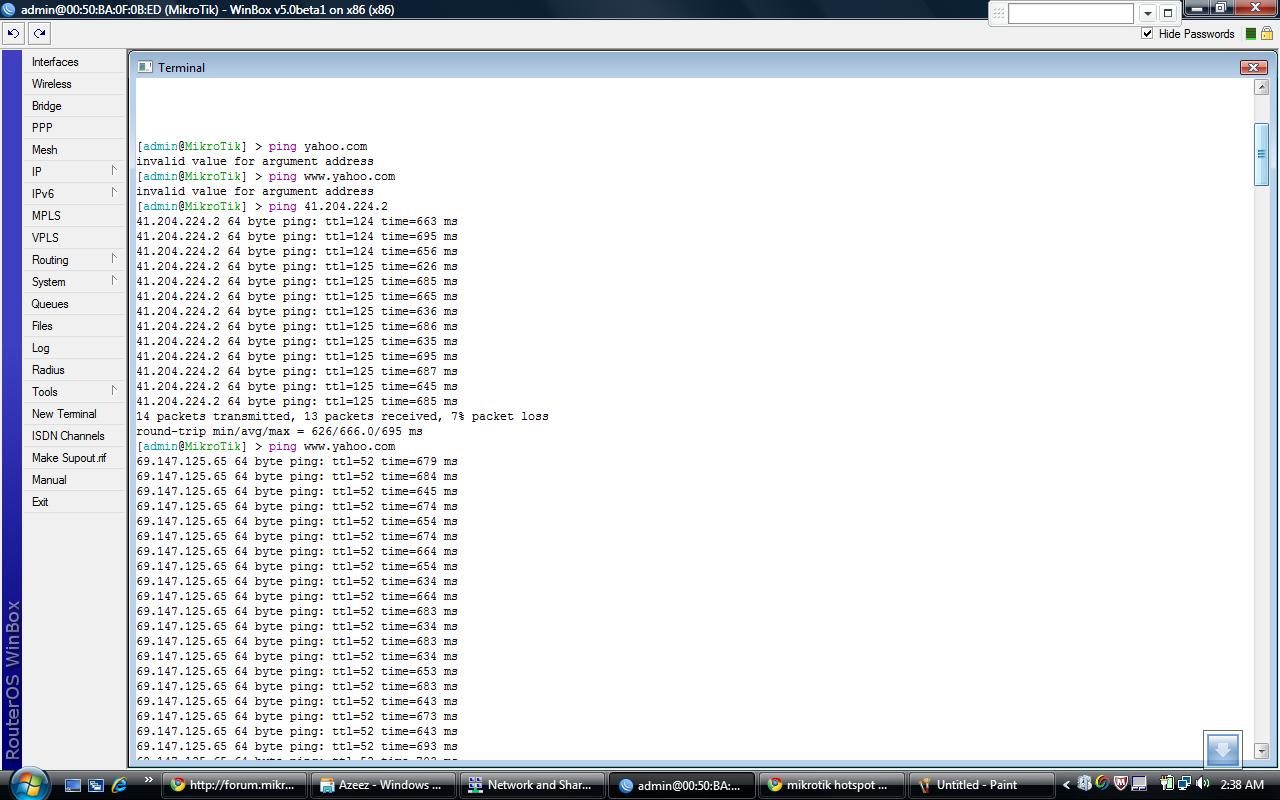Click the 41.204.224.2 line with time=663 ms
The height and width of the screenshot is (800, 1280).
[x=297, y=221]
